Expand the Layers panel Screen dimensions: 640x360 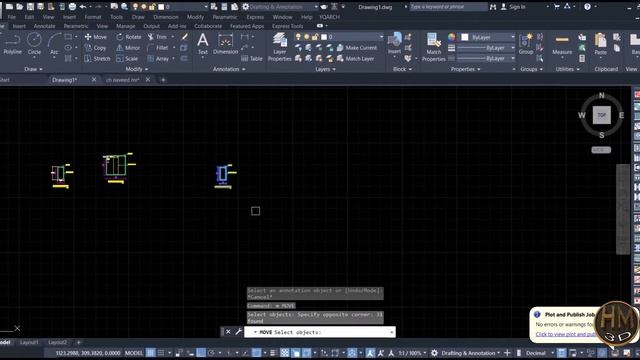(x=325, y=69)
